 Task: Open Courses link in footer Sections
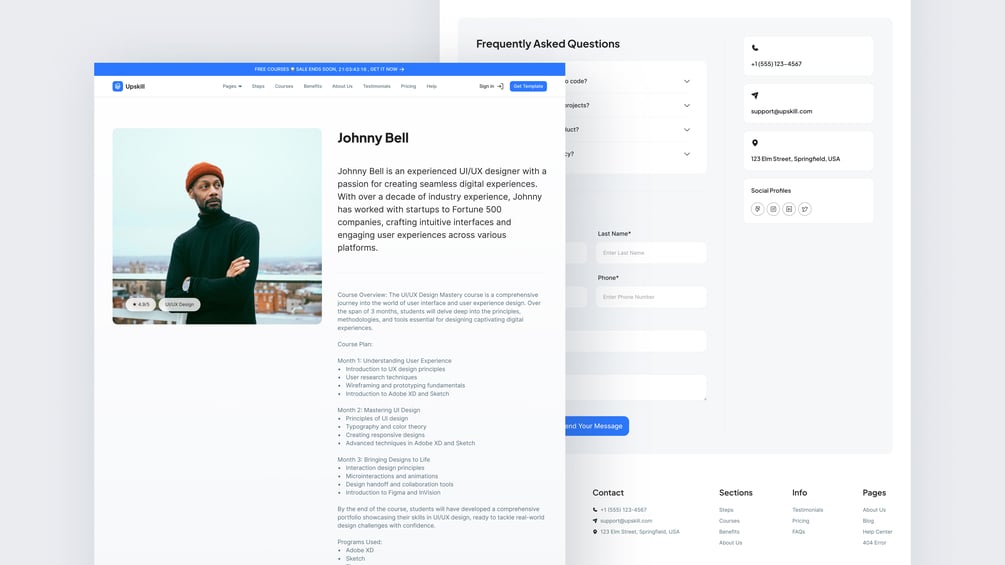click(x=729, y=521)
